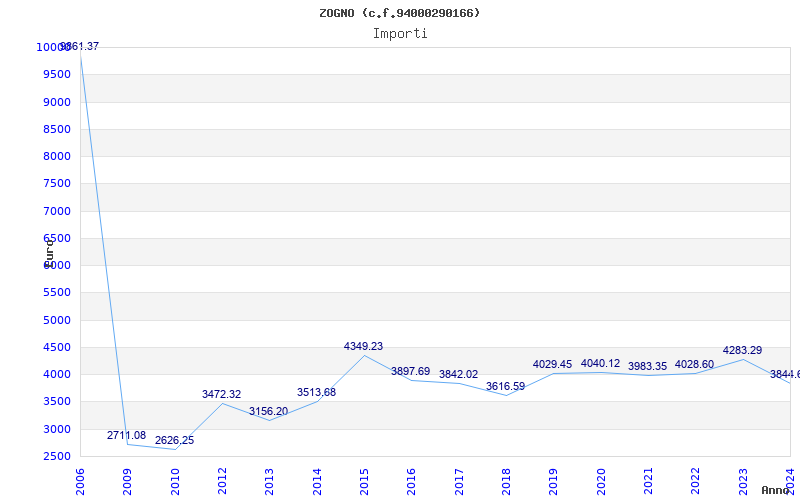Click the 7500 tick on the y-axis
The height and width of the screenshot is (500, 800).
click(x=55, y=184)
